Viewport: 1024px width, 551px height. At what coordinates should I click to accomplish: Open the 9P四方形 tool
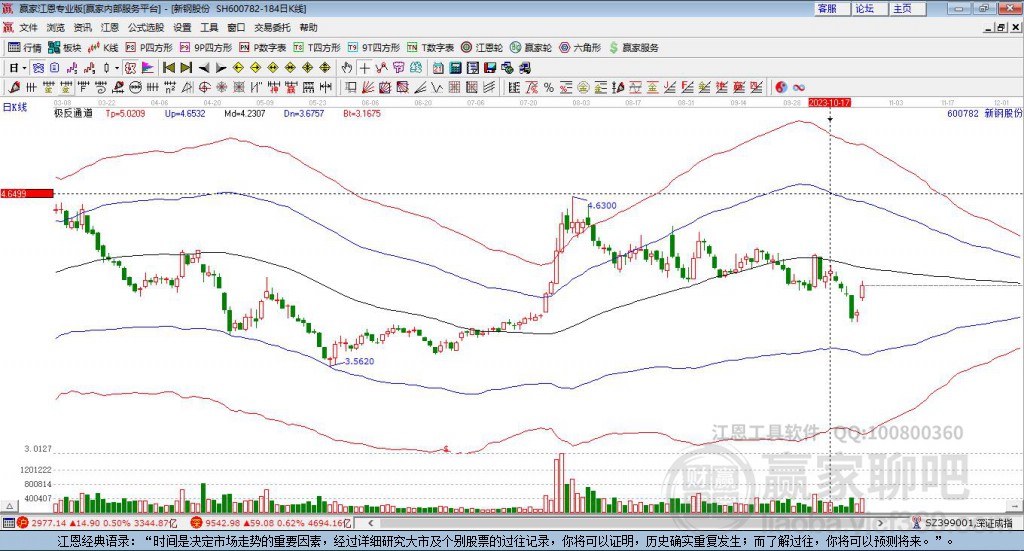206,48
